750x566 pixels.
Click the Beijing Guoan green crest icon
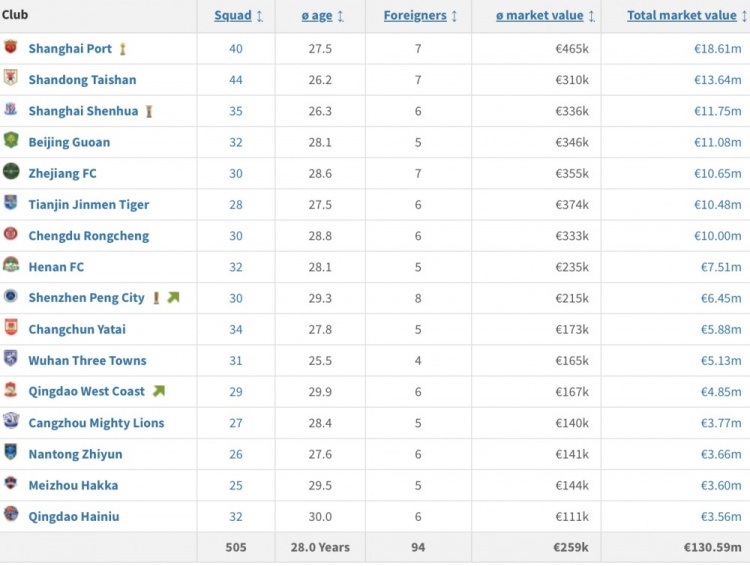tap(11, 140)
